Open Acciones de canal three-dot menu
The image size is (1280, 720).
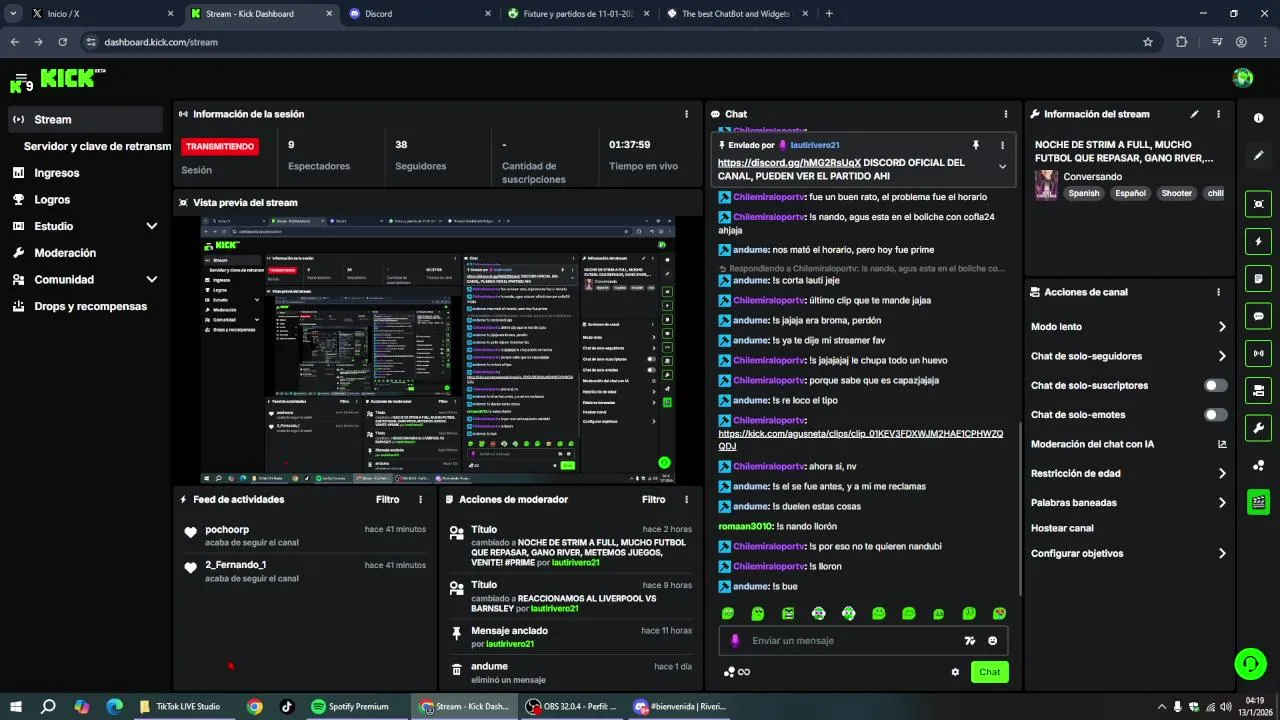pyautogui.click(x=1218, y=292)
